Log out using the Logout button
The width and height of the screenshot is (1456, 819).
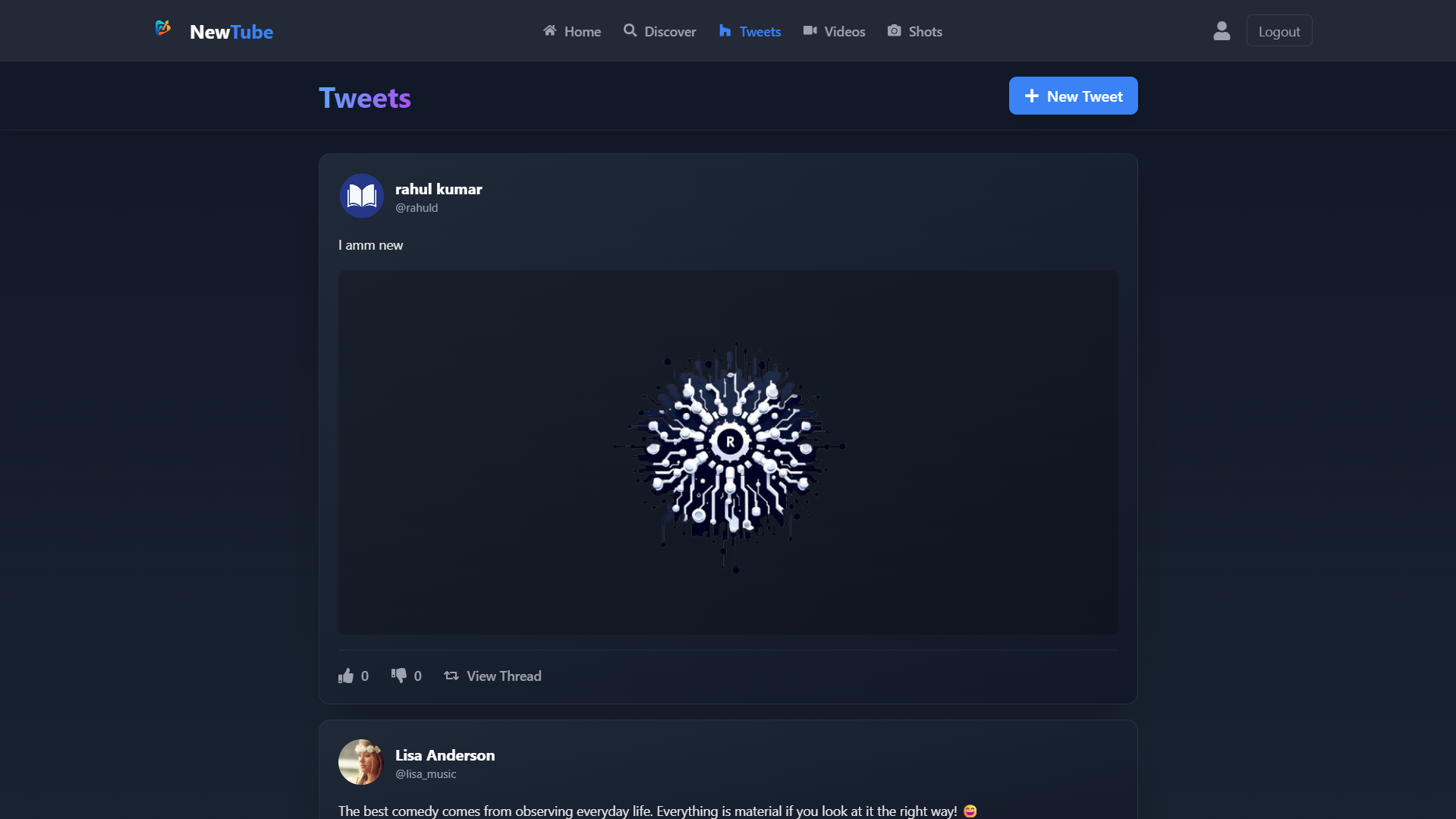point(1278,31)
